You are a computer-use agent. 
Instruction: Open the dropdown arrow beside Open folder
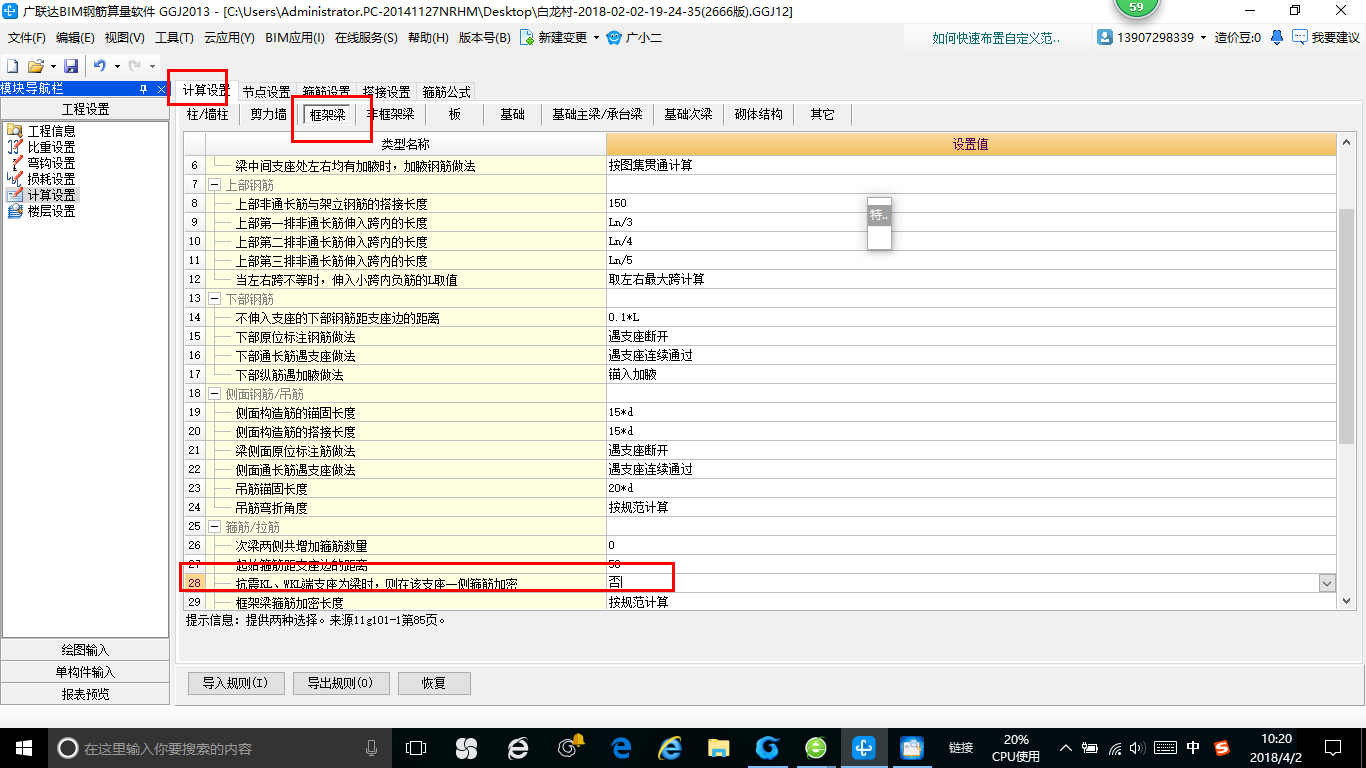click(52, 65)
